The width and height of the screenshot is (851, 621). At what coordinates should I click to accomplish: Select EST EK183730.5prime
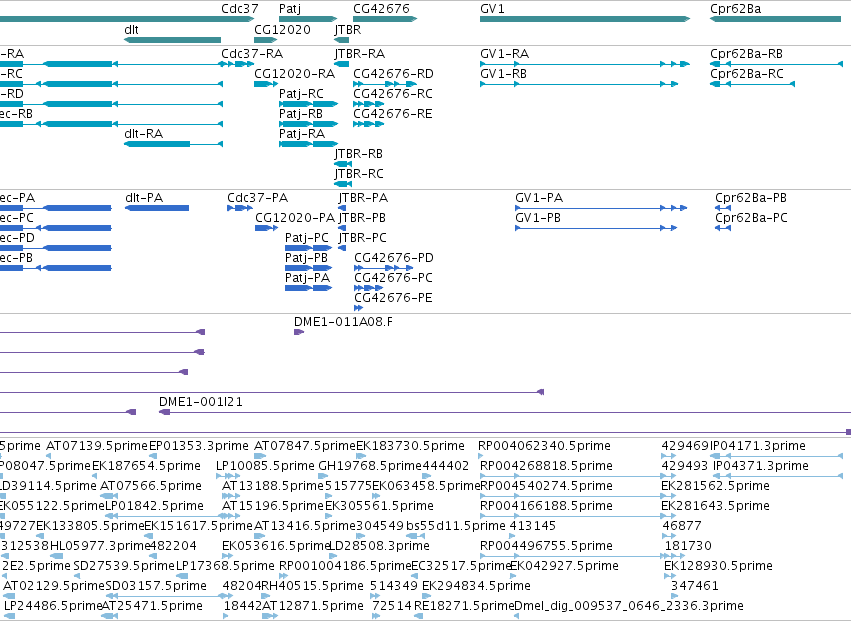(x=410, y=446)
